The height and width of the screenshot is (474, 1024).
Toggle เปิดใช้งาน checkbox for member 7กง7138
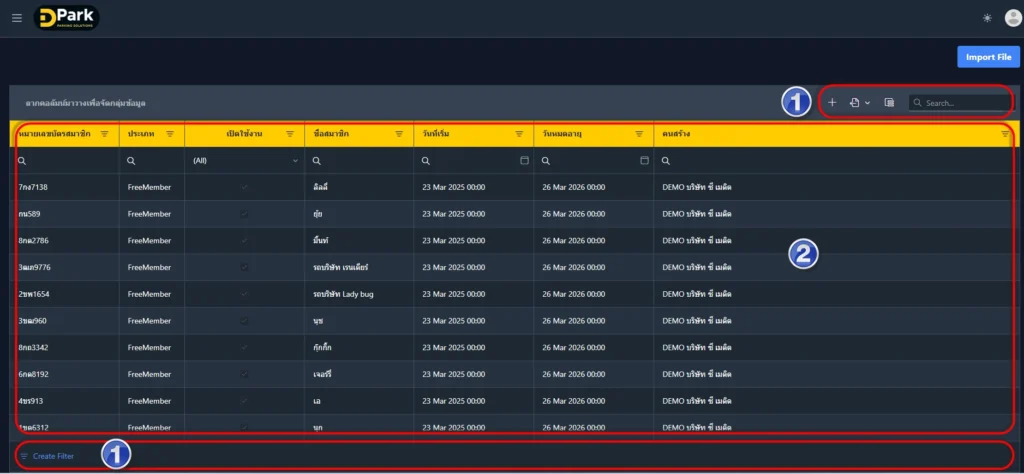tap(244, 187)
